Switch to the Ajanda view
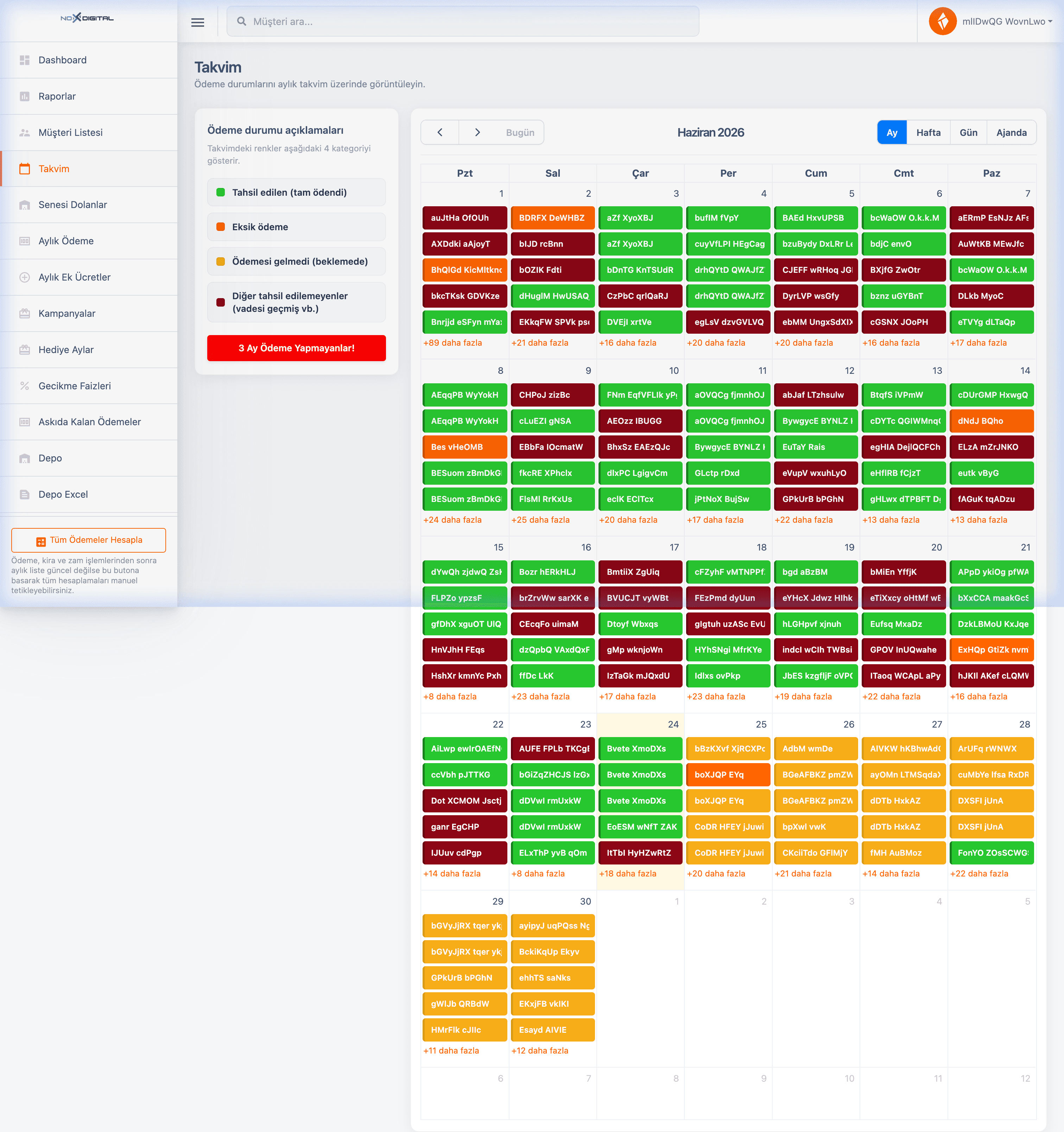This screenshot has width=1064, height=1132. pos(1012,132)
